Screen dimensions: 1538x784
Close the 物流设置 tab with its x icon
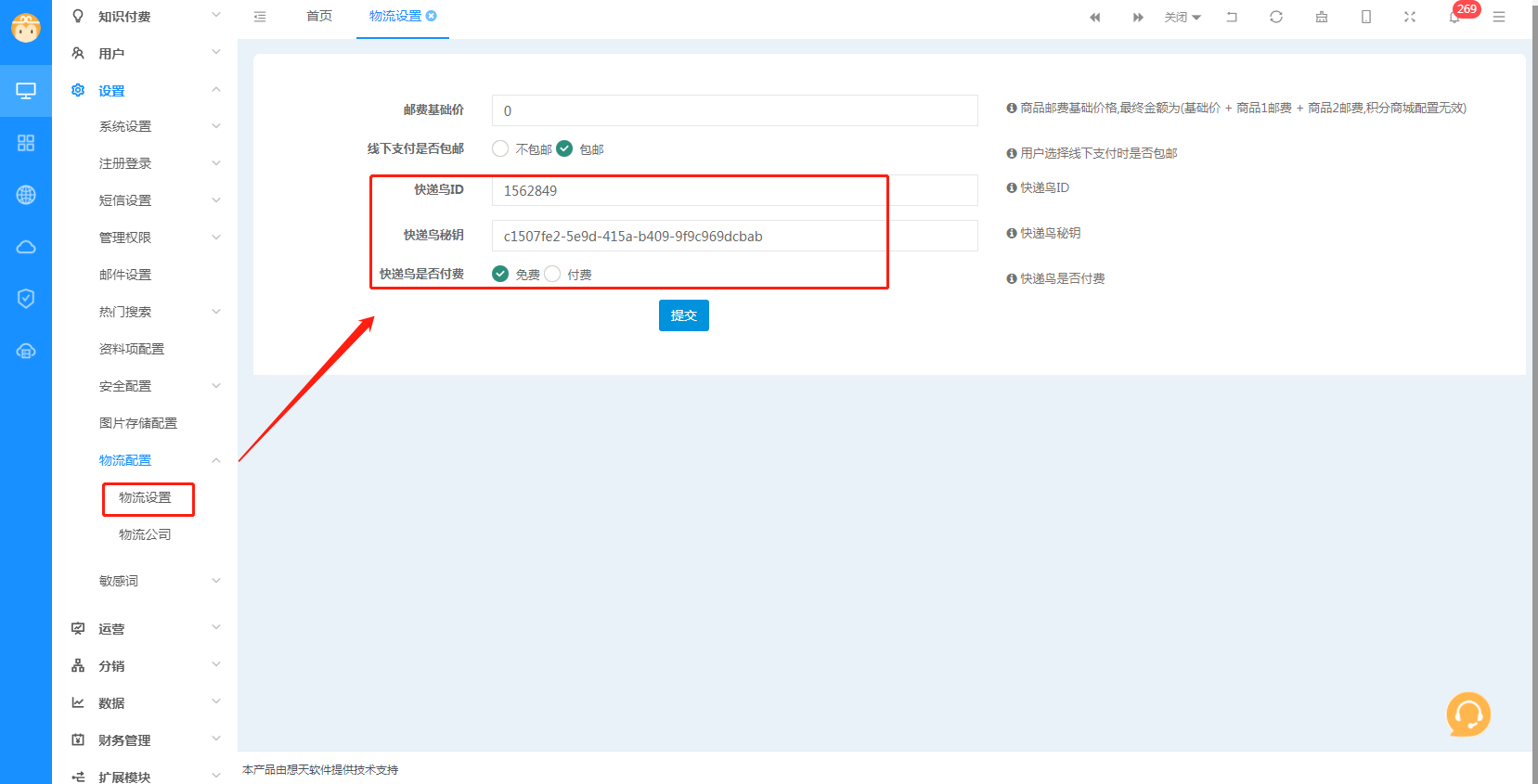(x=432, y=16)
